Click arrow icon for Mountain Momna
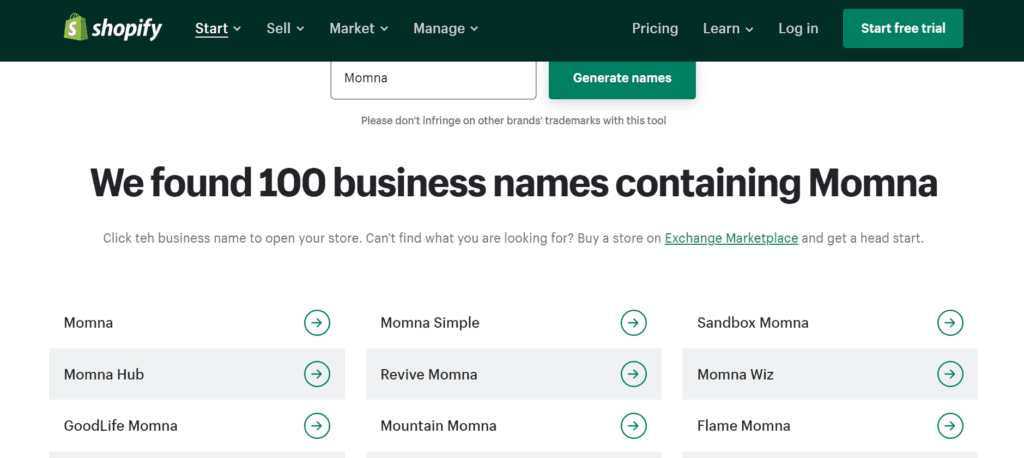 point(633,425)
